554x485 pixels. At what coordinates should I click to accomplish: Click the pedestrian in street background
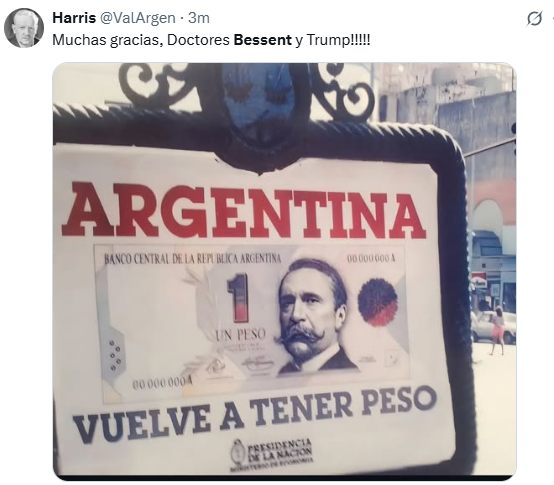(x=497, y=330)
